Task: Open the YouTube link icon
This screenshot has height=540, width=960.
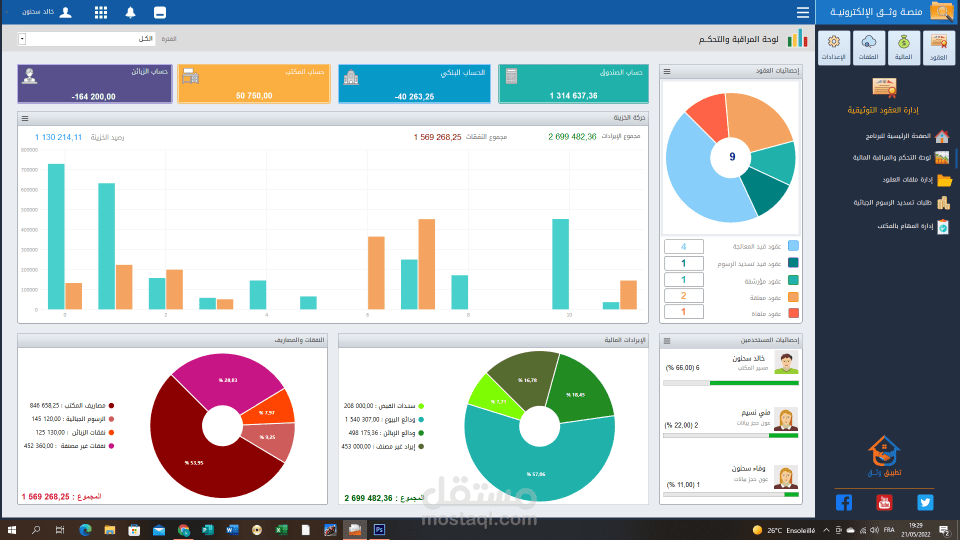Action: [884, 503]
